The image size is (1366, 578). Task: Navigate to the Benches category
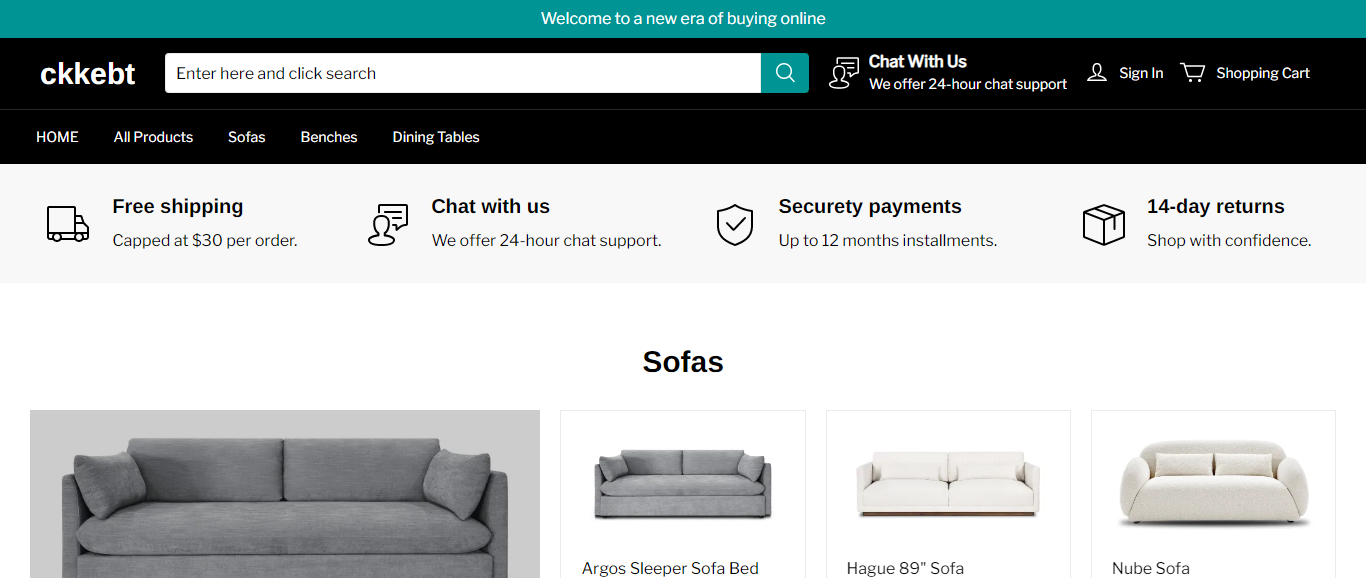(x=329, y=137)
